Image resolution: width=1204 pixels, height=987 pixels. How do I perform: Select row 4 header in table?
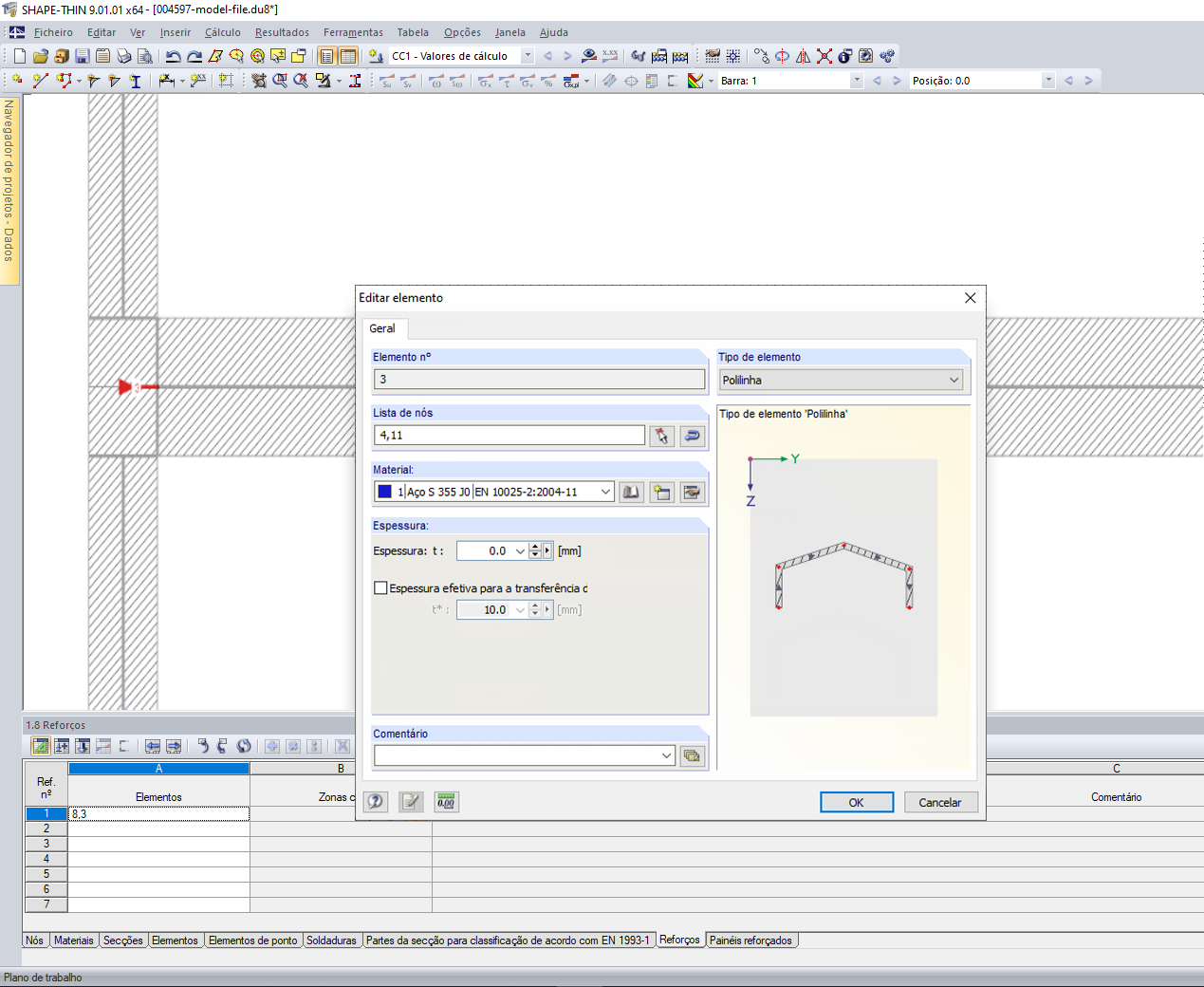(46, 859)
